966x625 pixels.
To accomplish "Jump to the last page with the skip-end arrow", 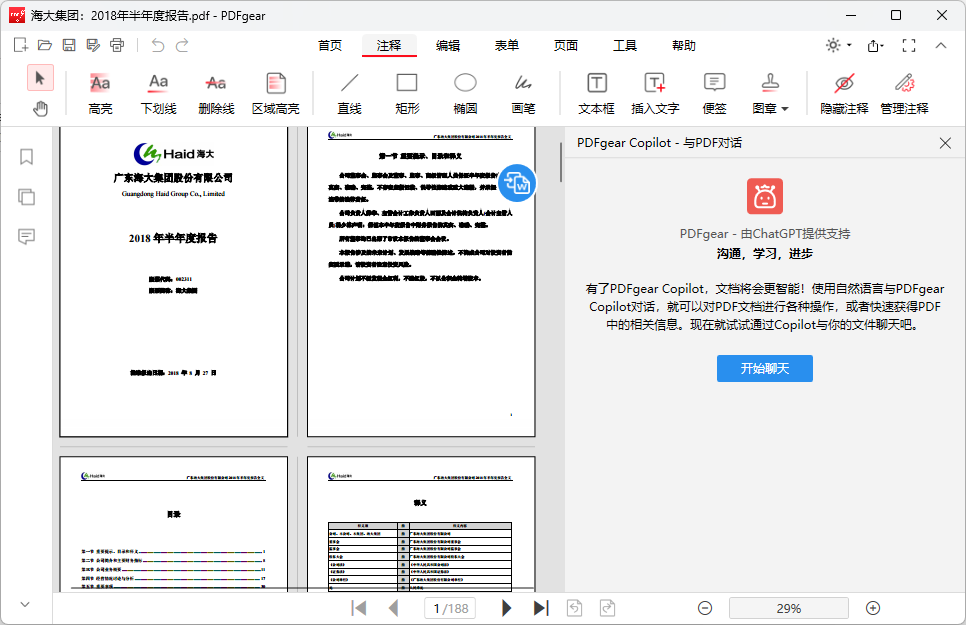I will [541, 607].
